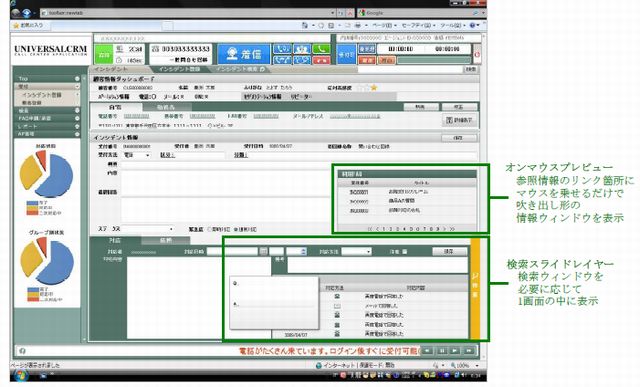
Task: Open the 受付方法 dropdown
Action: 137,155
